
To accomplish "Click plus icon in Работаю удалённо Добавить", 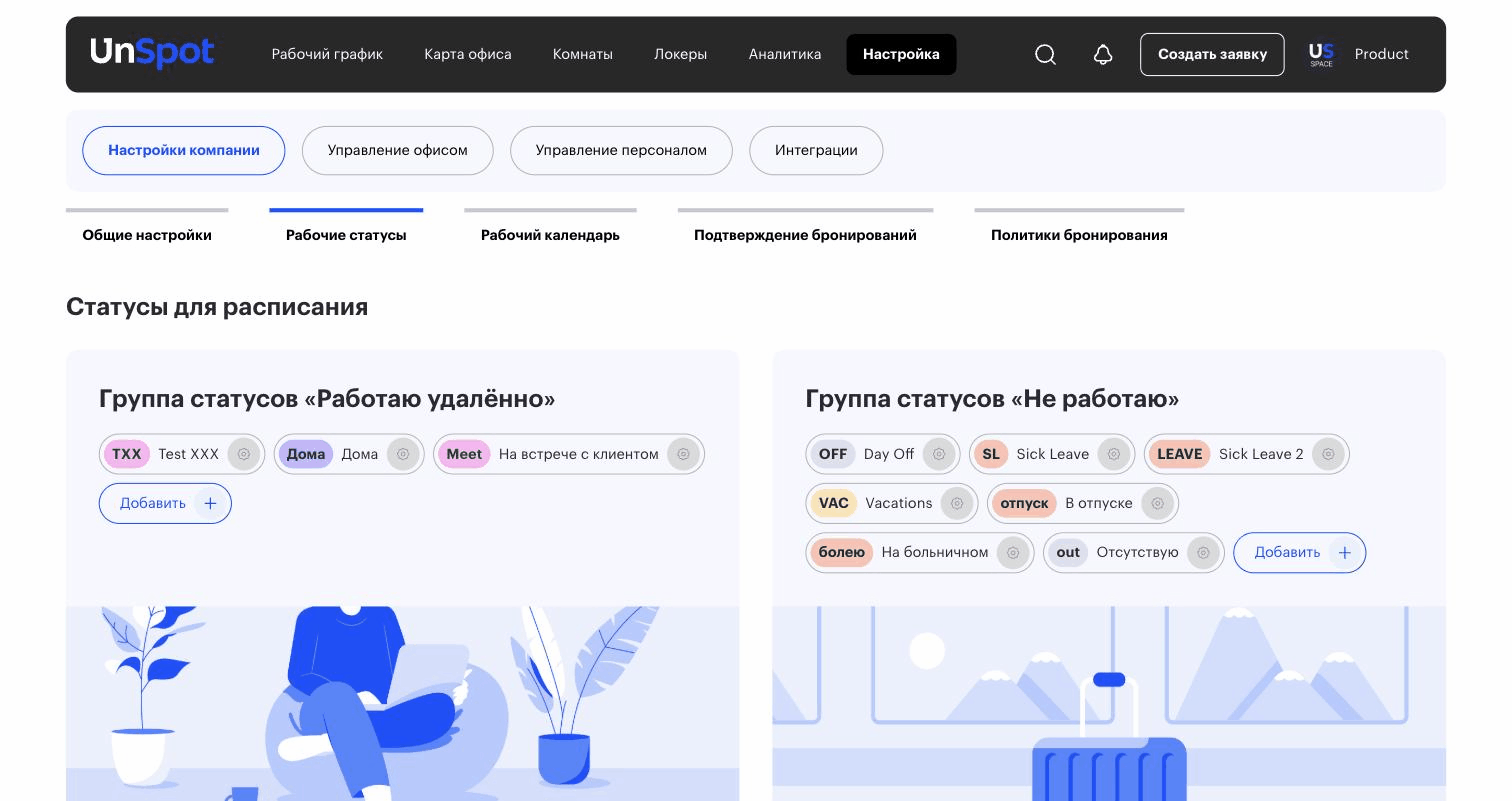I will point(210,503).
